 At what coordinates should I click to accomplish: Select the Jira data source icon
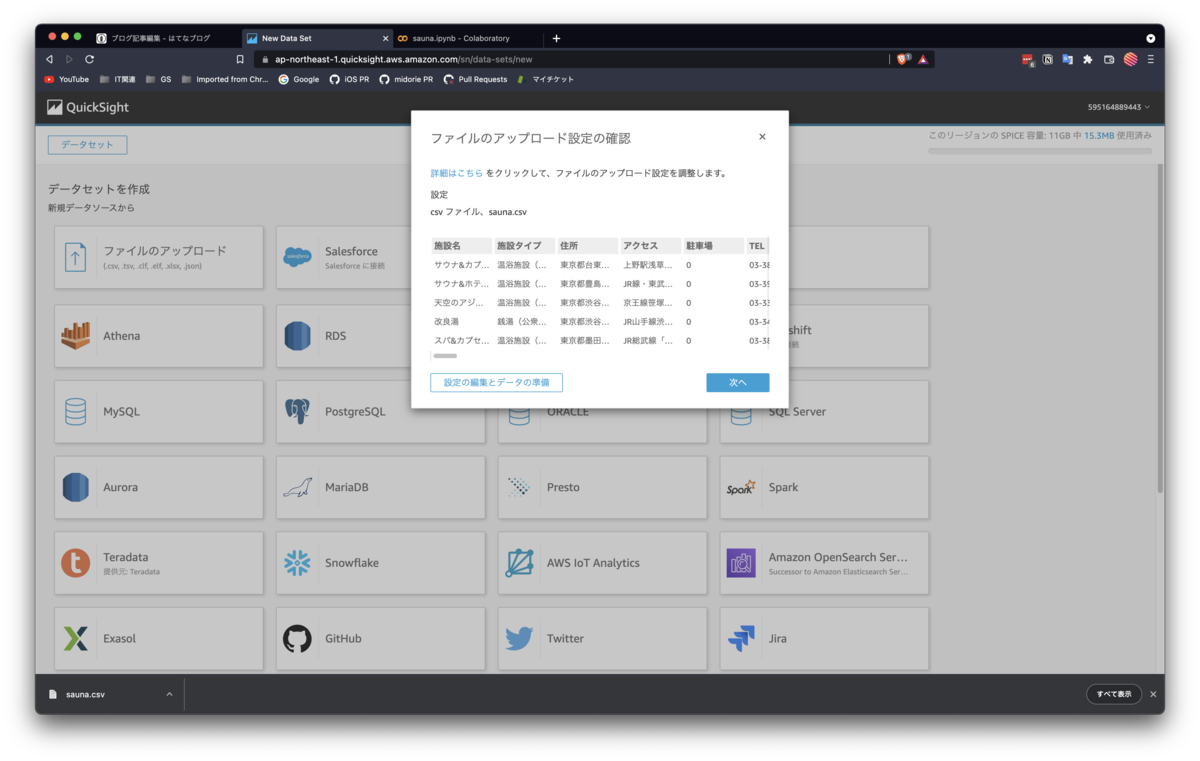coord(741,638)
